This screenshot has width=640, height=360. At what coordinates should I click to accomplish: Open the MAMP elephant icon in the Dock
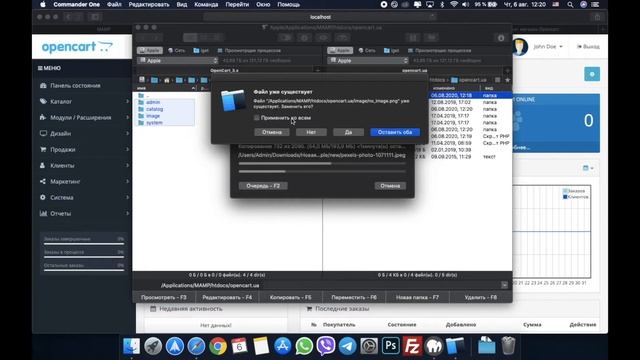pyautogui.click(x=434, y=346)
